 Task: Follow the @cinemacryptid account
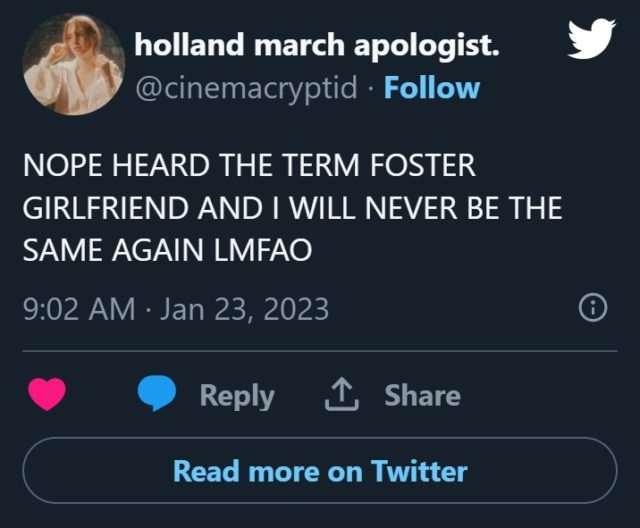[x=432, y=88]
